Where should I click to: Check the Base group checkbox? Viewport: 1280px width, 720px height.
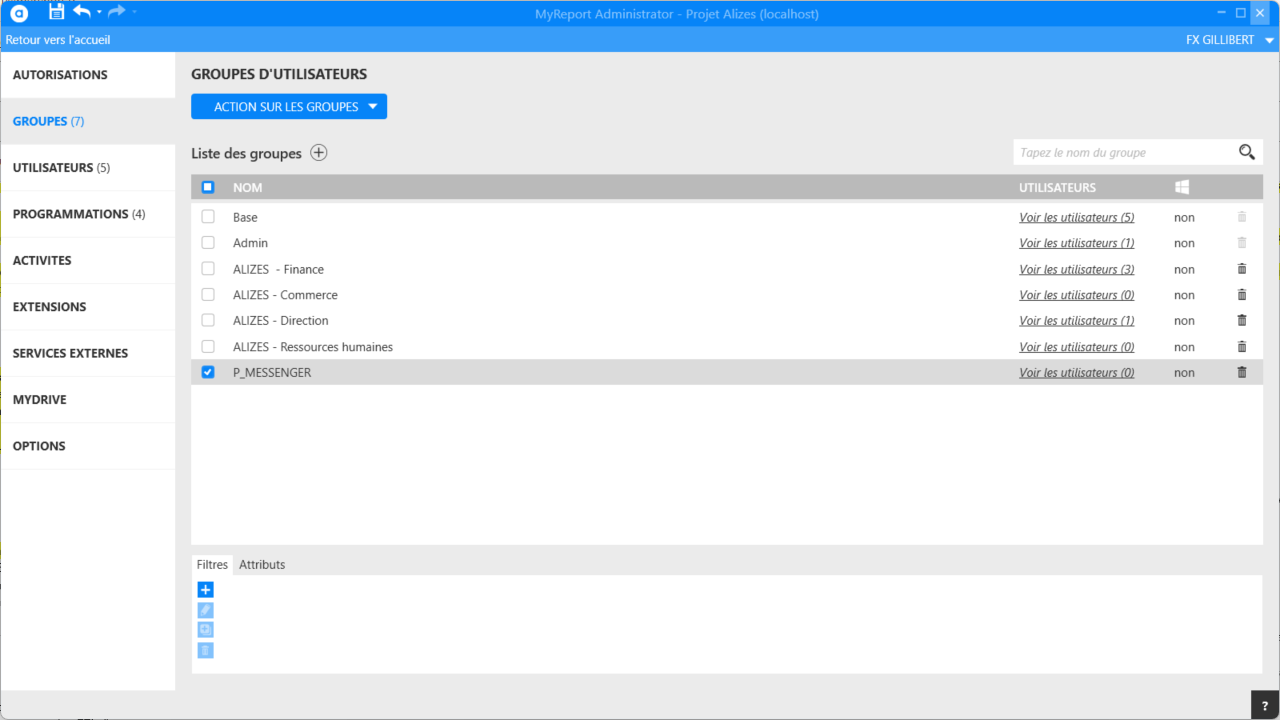pyautogui.click(x=208, y=217)
